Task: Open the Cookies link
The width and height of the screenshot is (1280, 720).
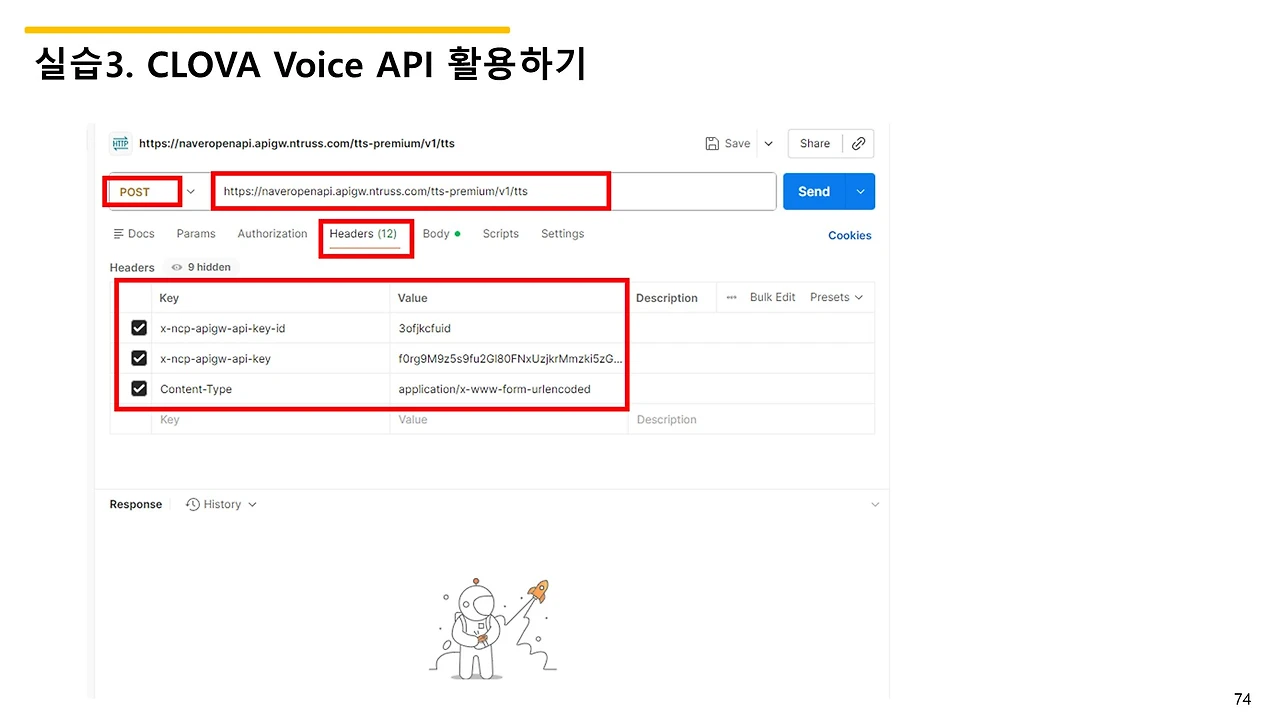Action: [850, 236]
